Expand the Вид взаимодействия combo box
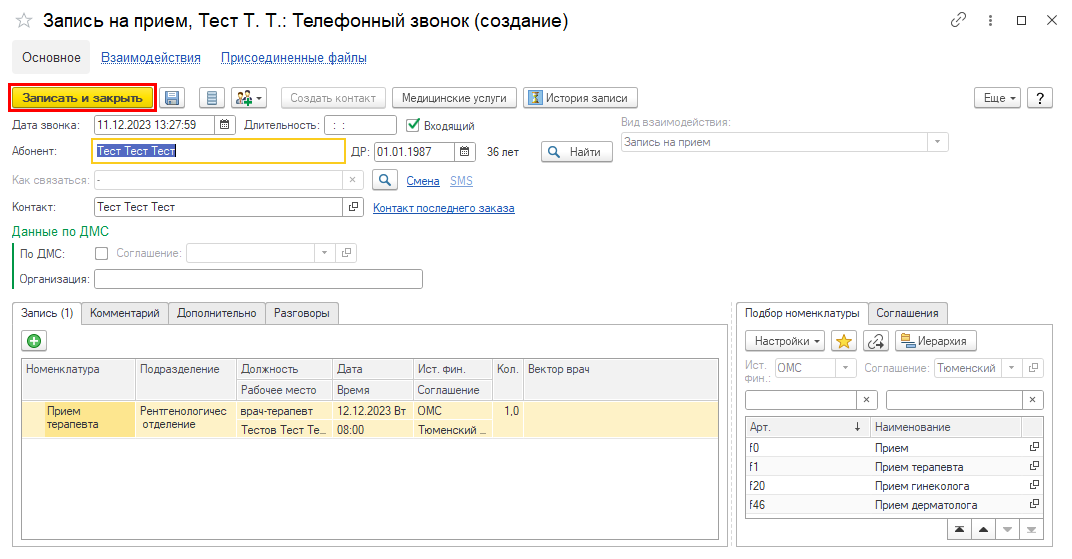The width and height of the screenshot is (1072, 559). (x=937, y=142)
